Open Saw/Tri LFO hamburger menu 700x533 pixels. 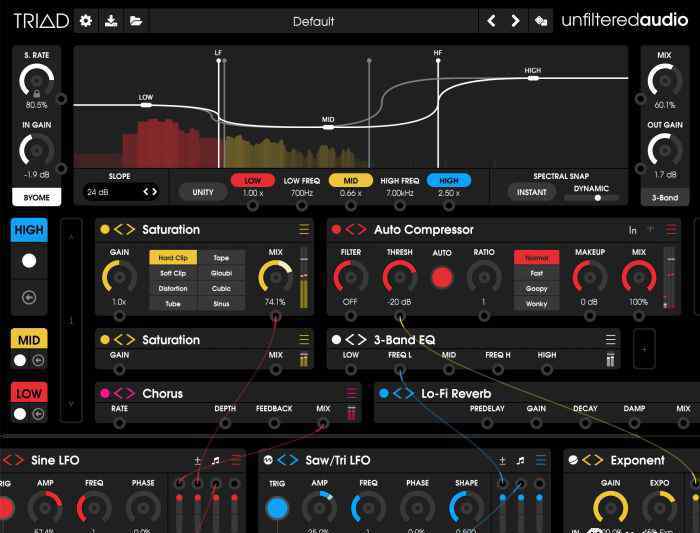[540, 460]
